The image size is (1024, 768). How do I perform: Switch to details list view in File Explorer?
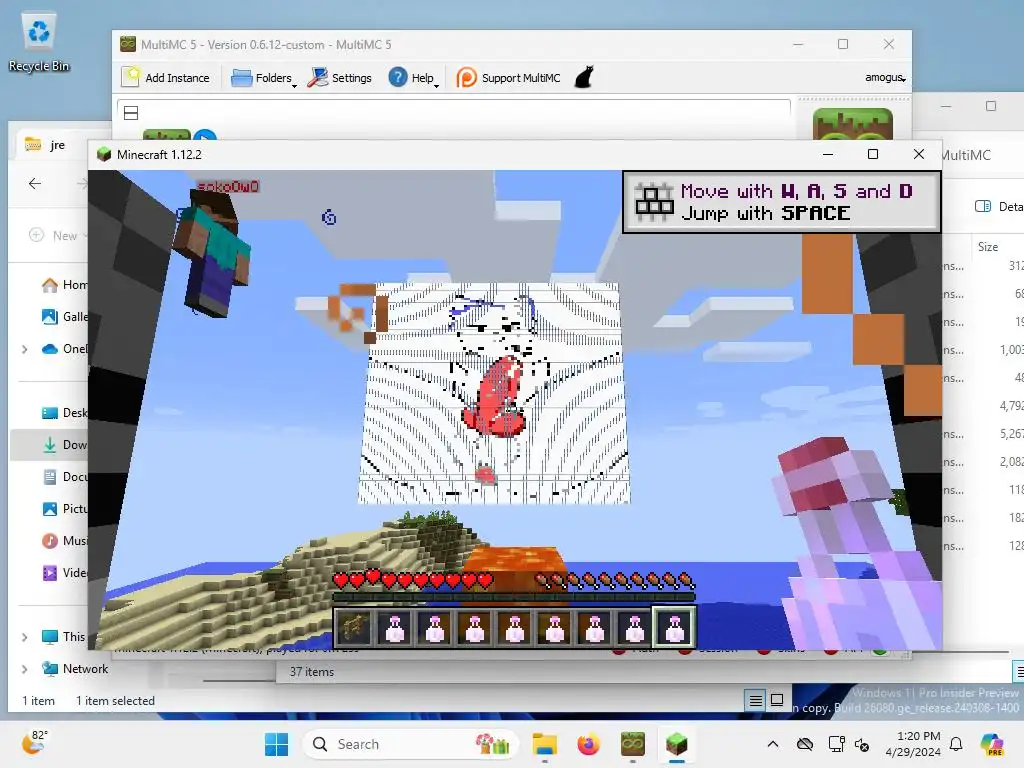756,700
